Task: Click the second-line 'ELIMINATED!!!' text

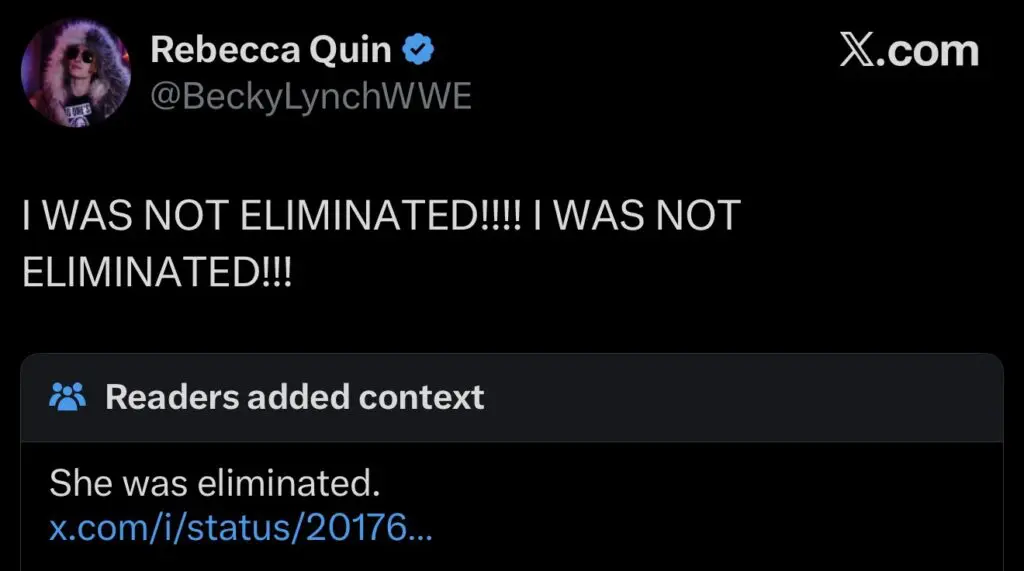Action: (157, 273)
